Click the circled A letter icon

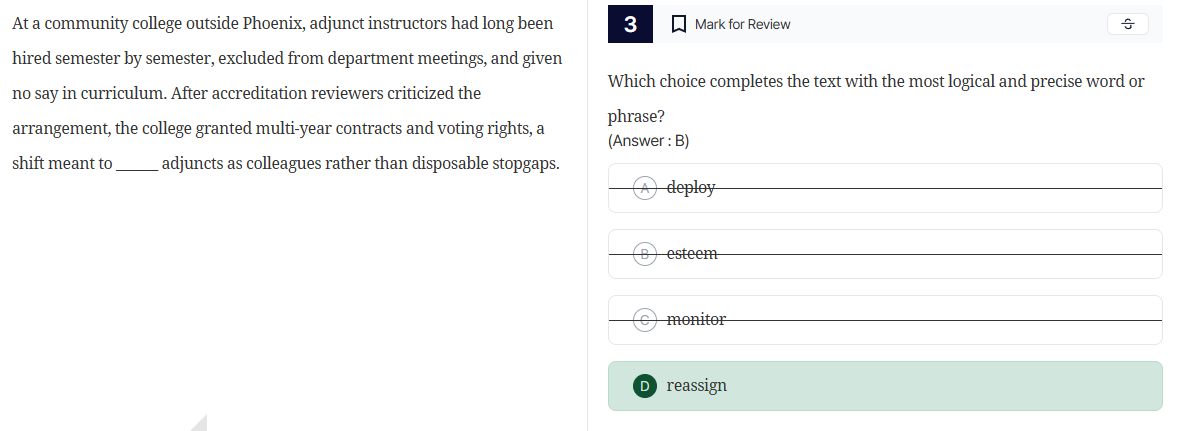point(646,187)
